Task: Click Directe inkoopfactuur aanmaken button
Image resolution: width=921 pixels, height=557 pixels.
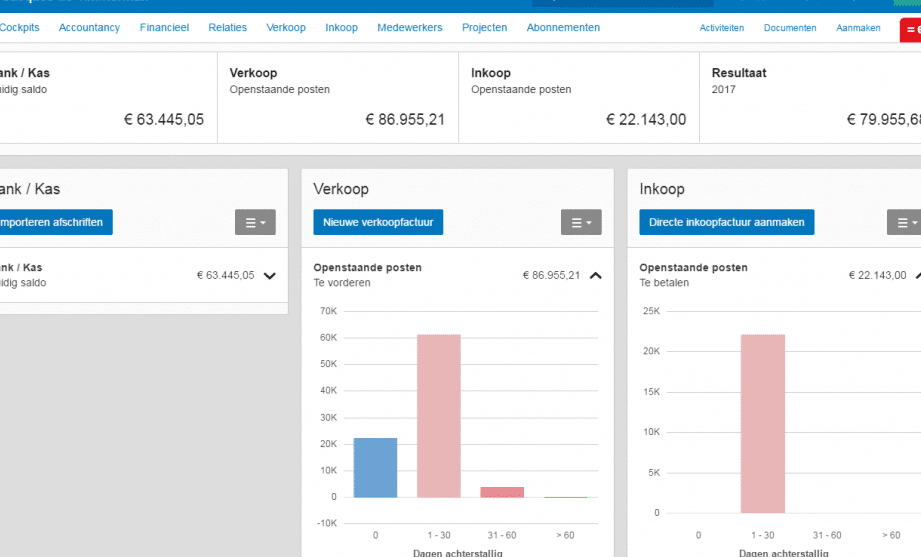Action: (x=727, y=222)
